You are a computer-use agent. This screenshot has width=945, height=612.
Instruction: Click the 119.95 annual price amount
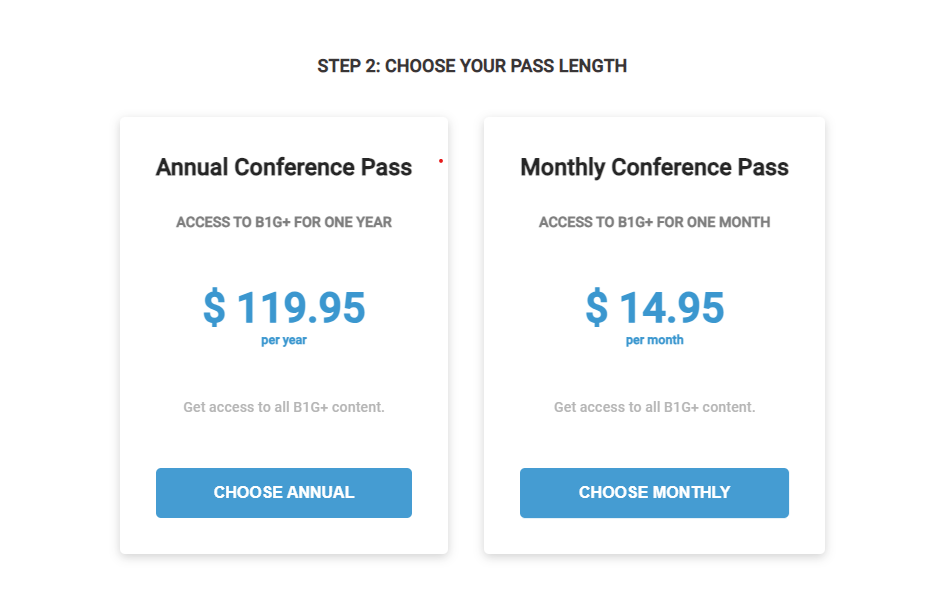pyautogui.click(x=301, y=308)
